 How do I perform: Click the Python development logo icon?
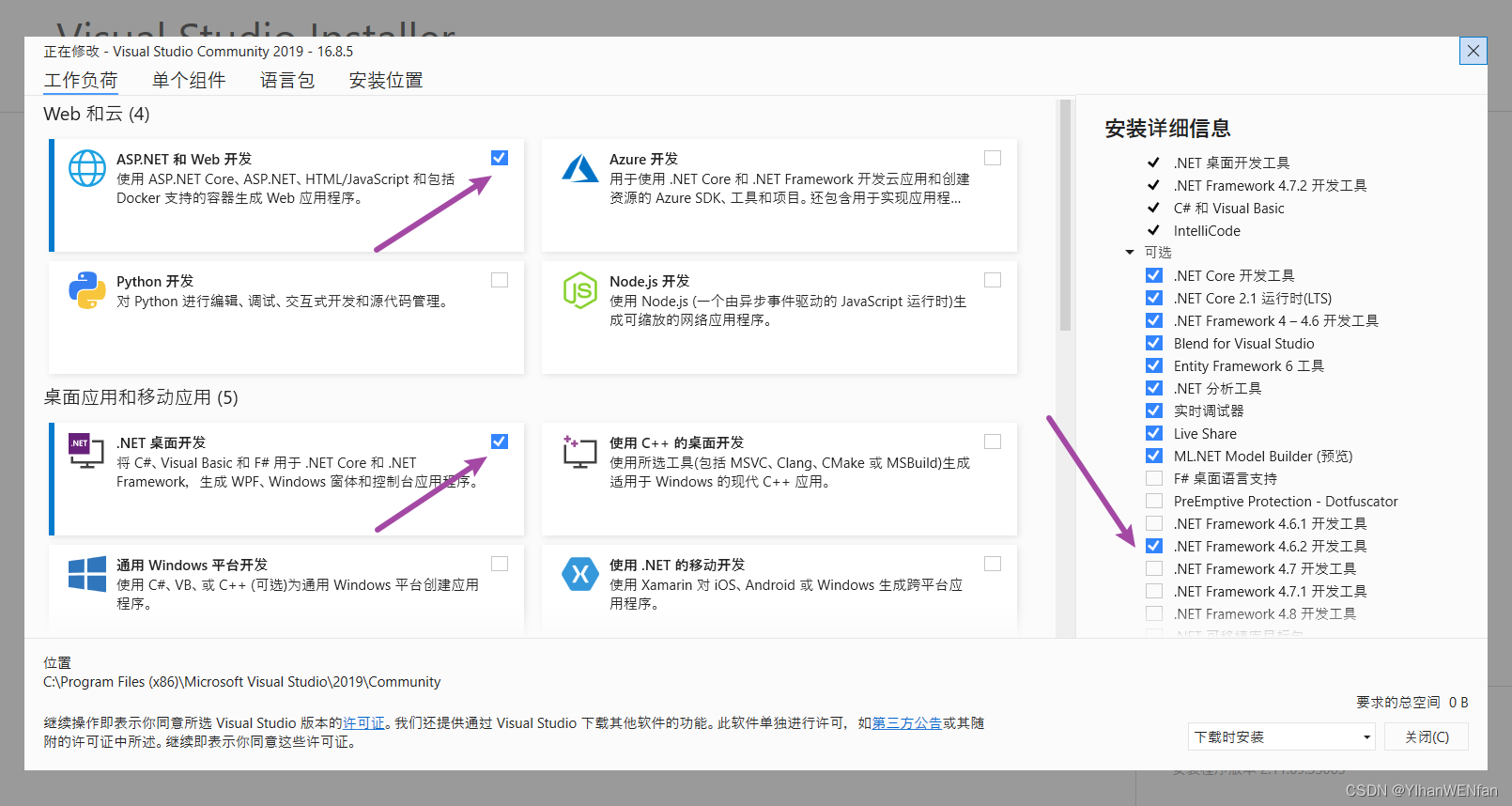(x=87, y=290)
